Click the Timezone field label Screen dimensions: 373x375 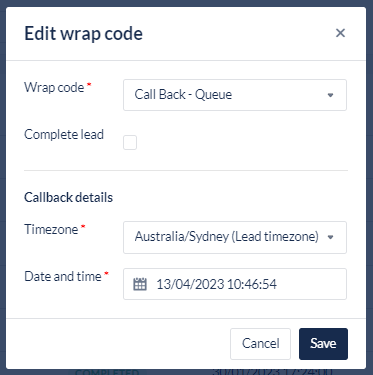tap(51, 230)
